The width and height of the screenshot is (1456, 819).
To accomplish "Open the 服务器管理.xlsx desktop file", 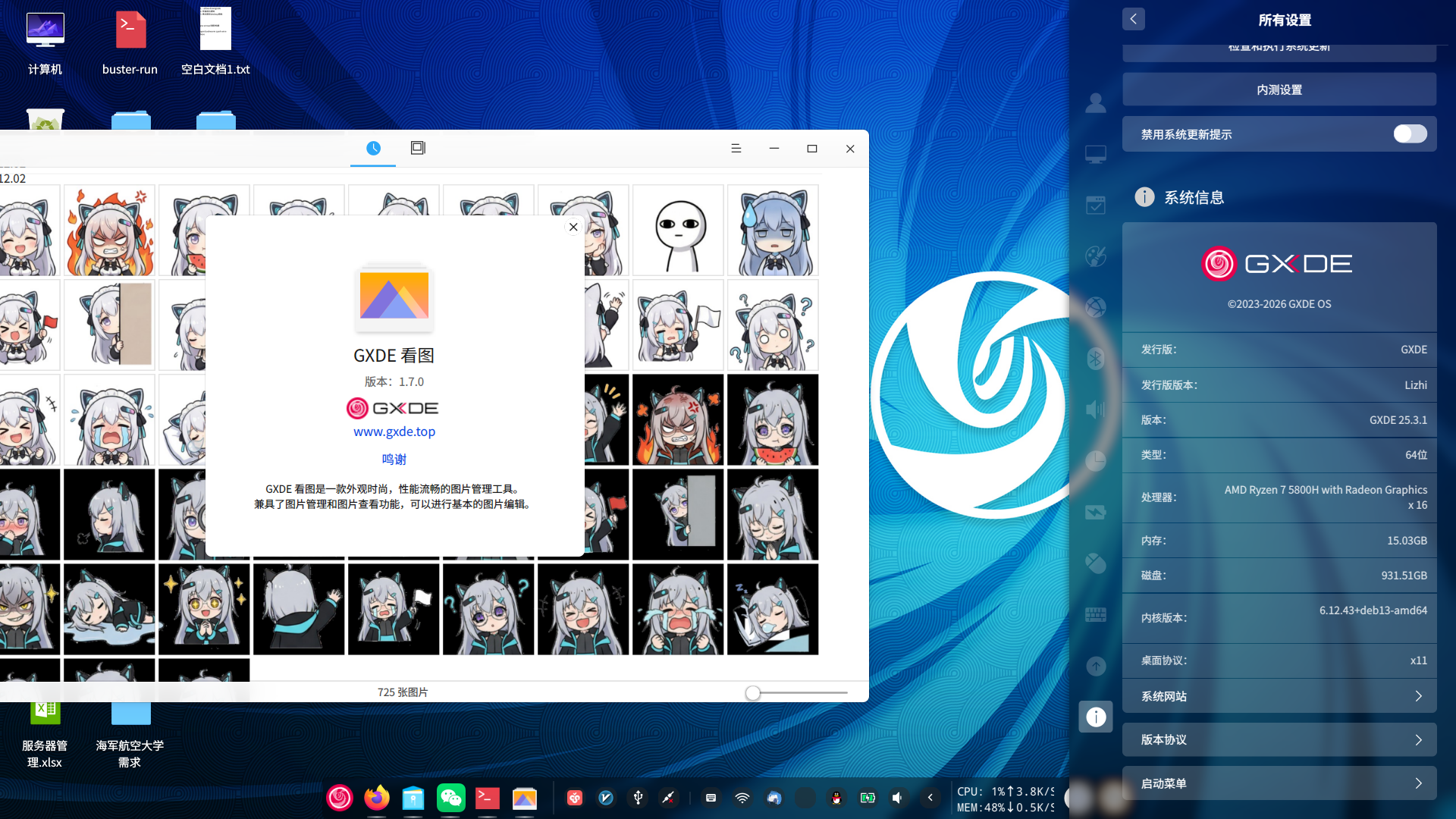I will click(x=45, y=736).
